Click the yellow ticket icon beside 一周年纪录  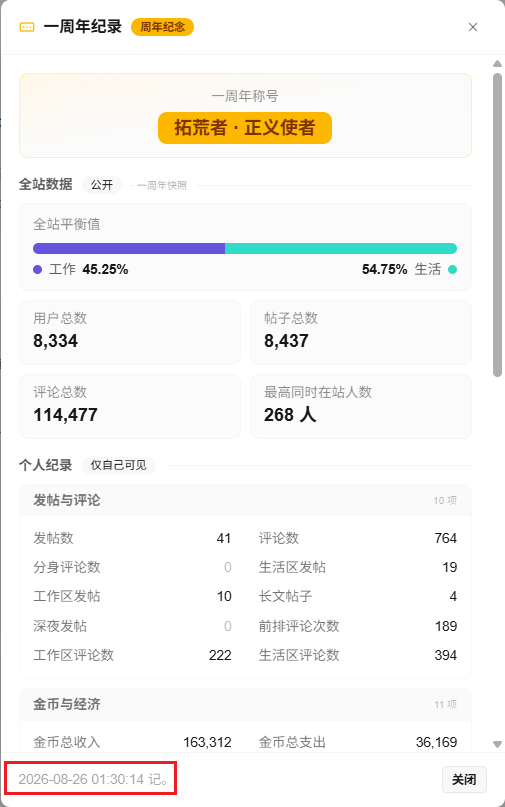point(27,27)
